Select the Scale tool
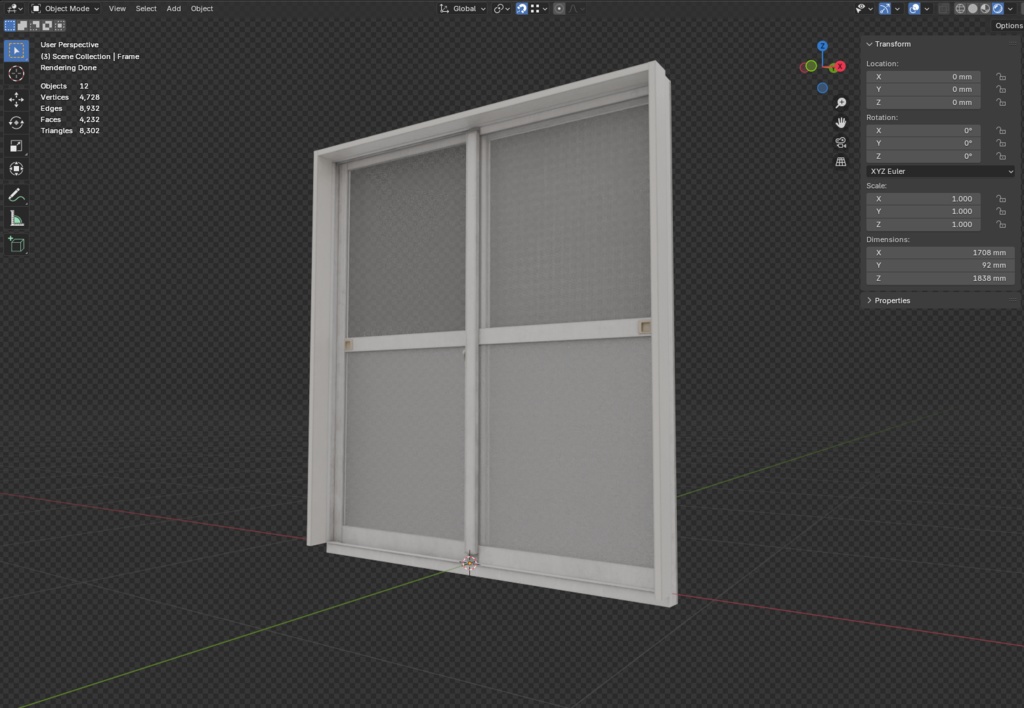Screen dimensions: 1024x708 pyautogui.click(x=16, y=146)
